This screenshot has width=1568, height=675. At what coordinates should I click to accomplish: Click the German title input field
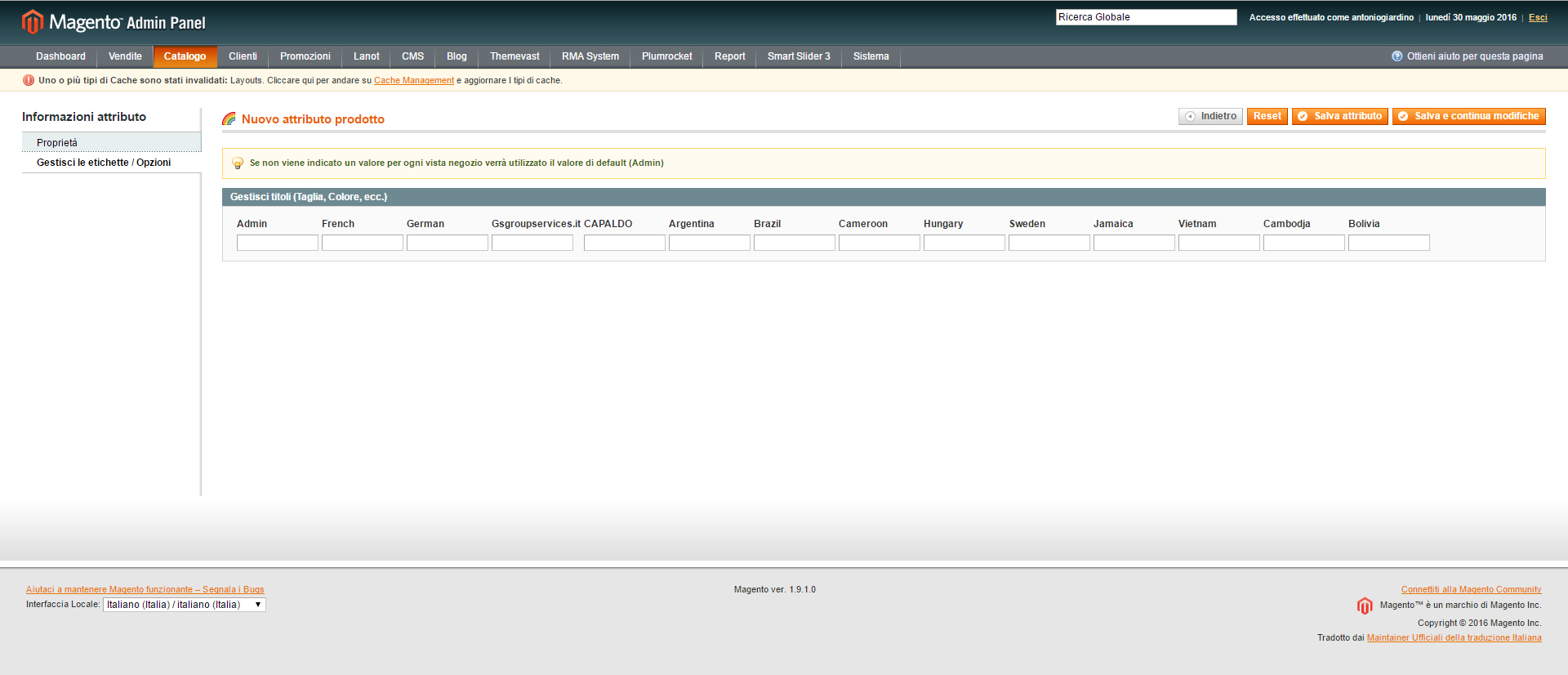point(448,243)
